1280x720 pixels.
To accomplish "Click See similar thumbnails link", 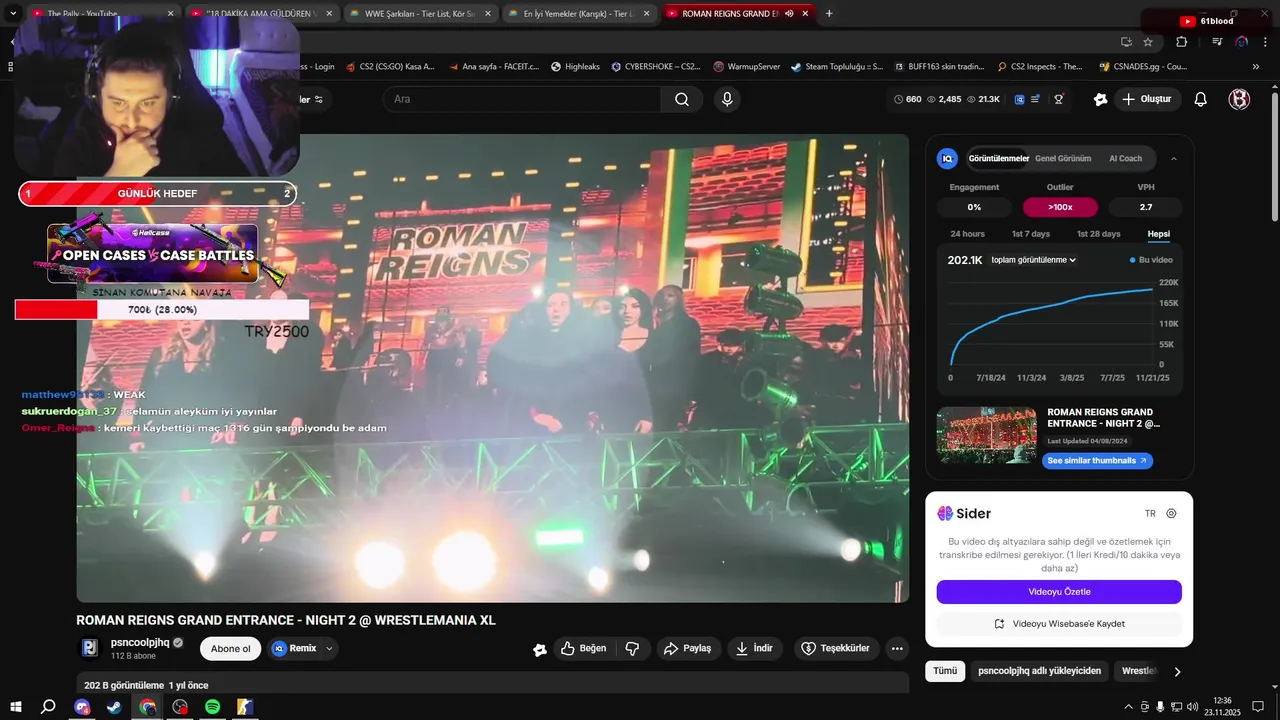I will 1097,461.
